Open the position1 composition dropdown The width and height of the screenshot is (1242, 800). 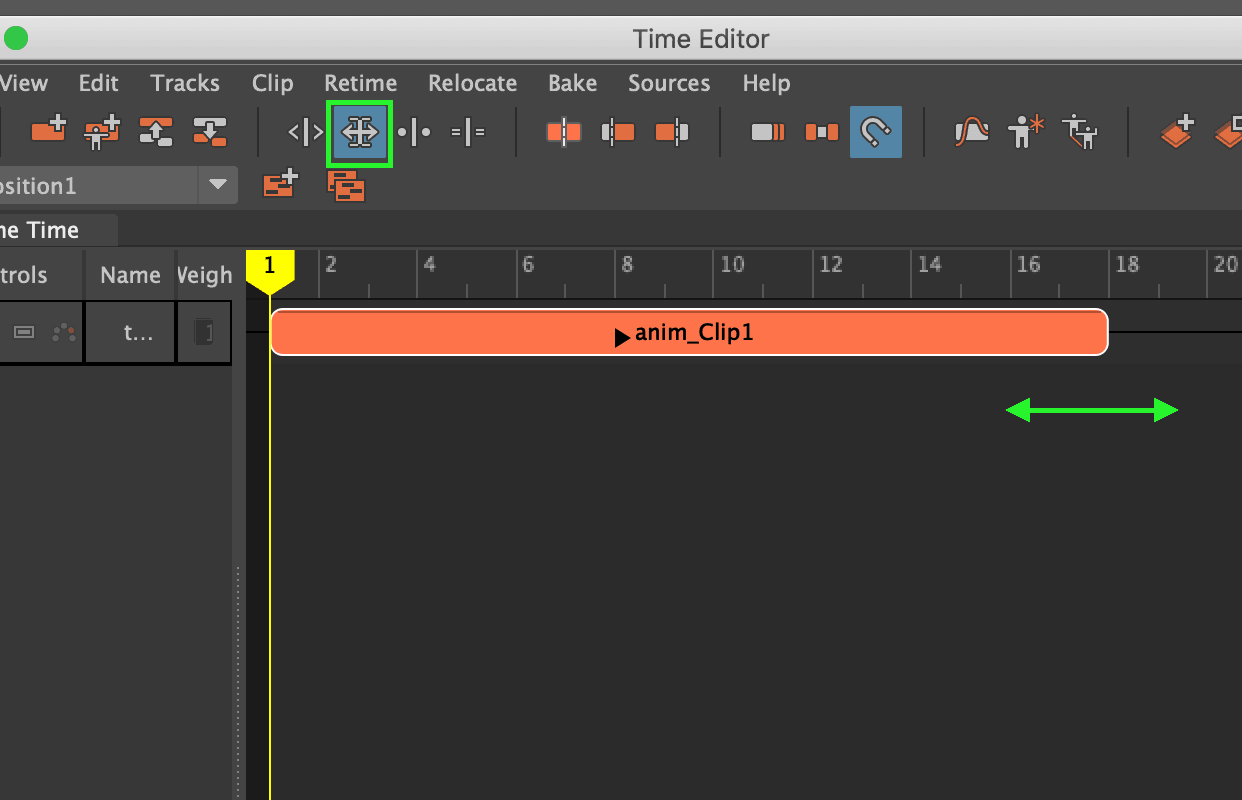[218, 185]
